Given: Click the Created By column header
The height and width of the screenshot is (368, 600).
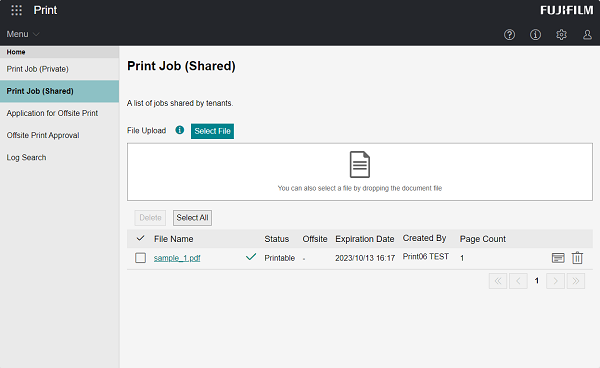Looking at the screenshot, I should pos(424,238).
